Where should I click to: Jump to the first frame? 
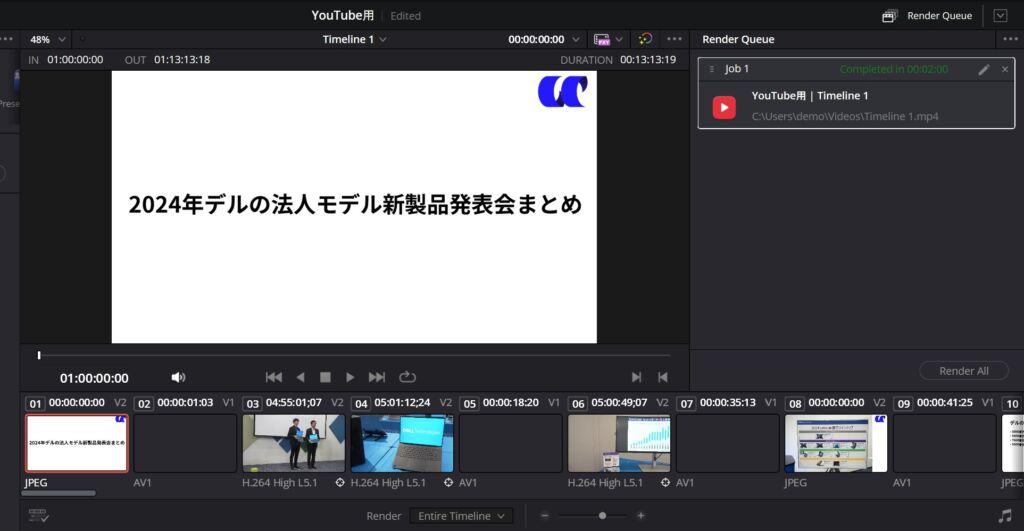point(273,377)
